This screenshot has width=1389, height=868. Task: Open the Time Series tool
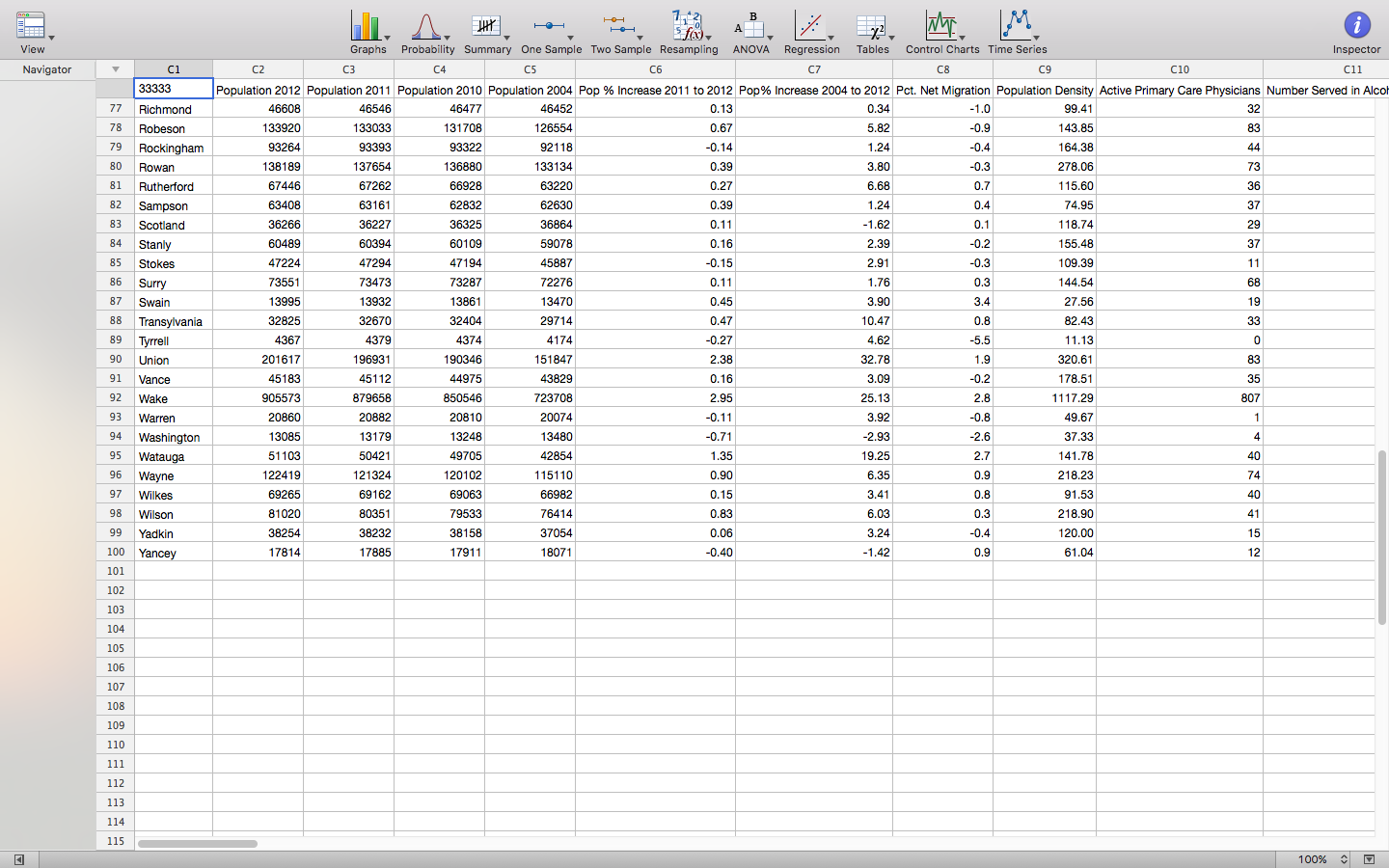[x=1017, y=32]
